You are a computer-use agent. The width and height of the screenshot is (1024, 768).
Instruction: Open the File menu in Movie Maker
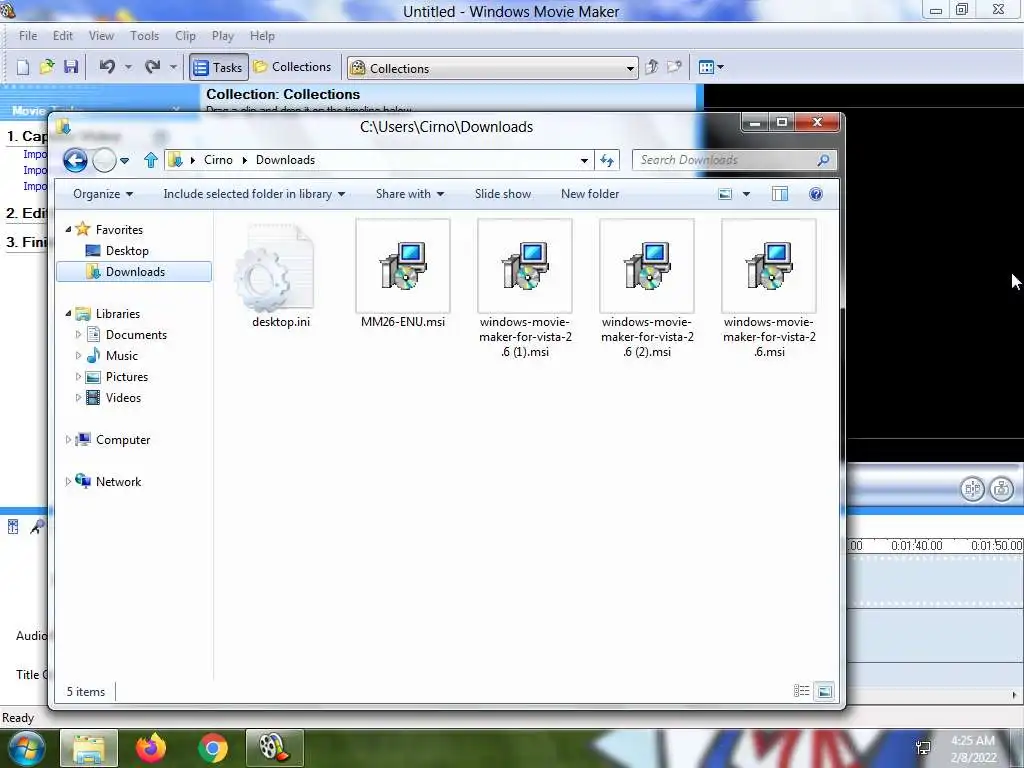(x=28, y=36)
